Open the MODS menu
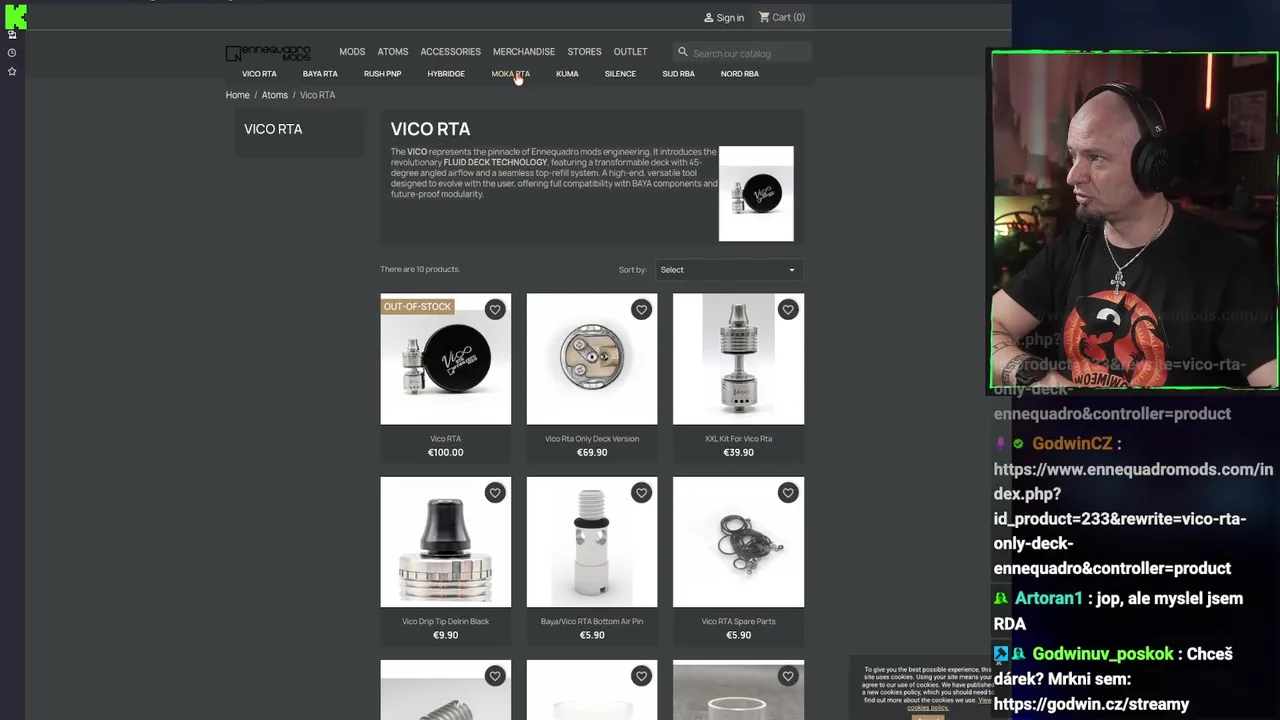Viewport: 1280px width, 720px height. click(352, 52)
